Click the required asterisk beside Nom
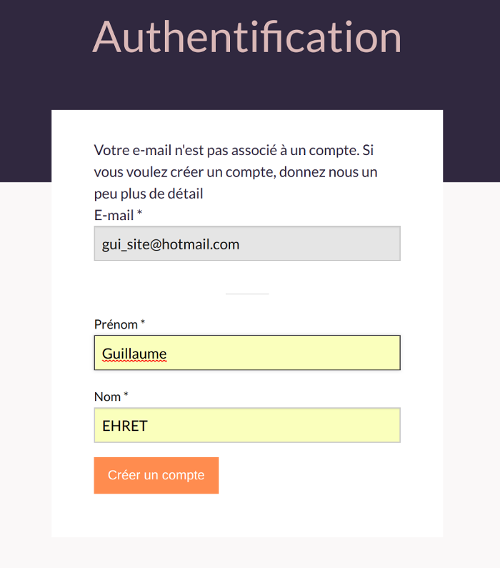Viewport: 500px width, 568px height. (126, 394)
